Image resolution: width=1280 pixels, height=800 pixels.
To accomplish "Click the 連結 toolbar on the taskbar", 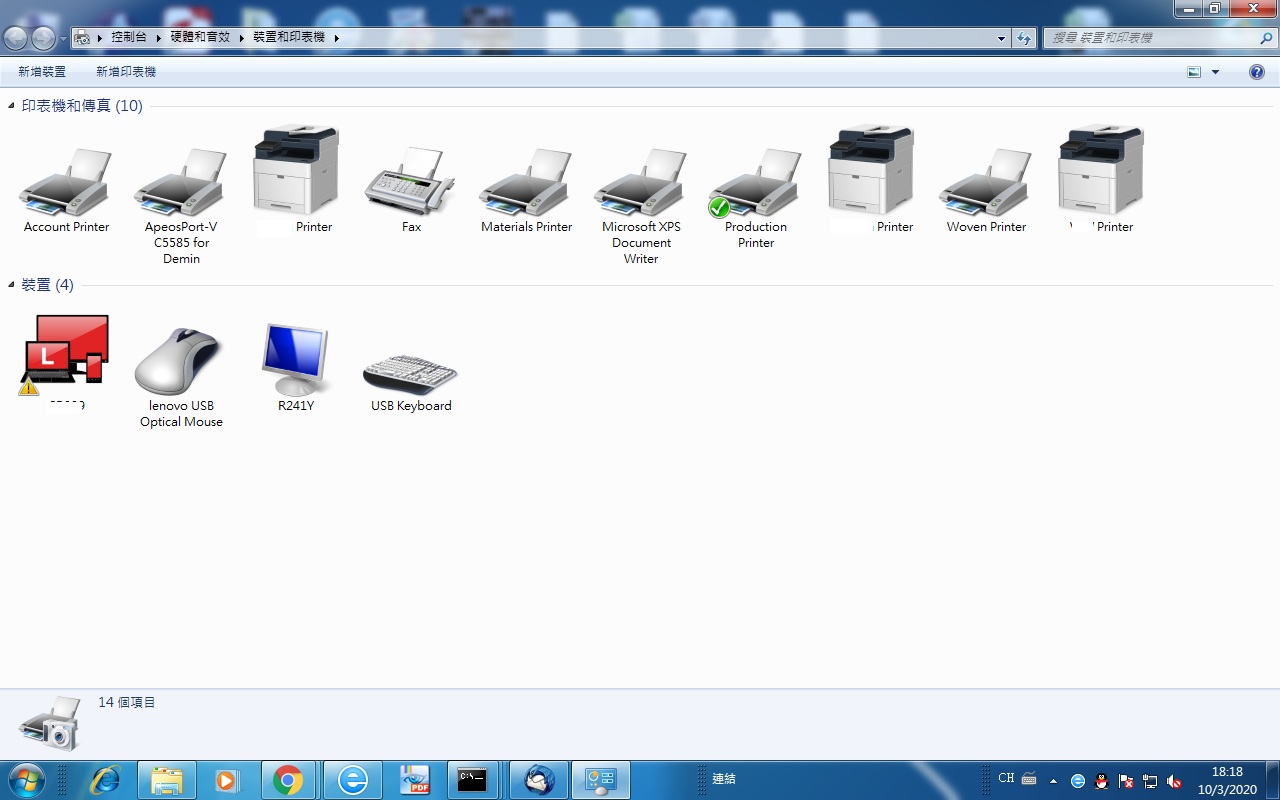I will coord(724,779).
